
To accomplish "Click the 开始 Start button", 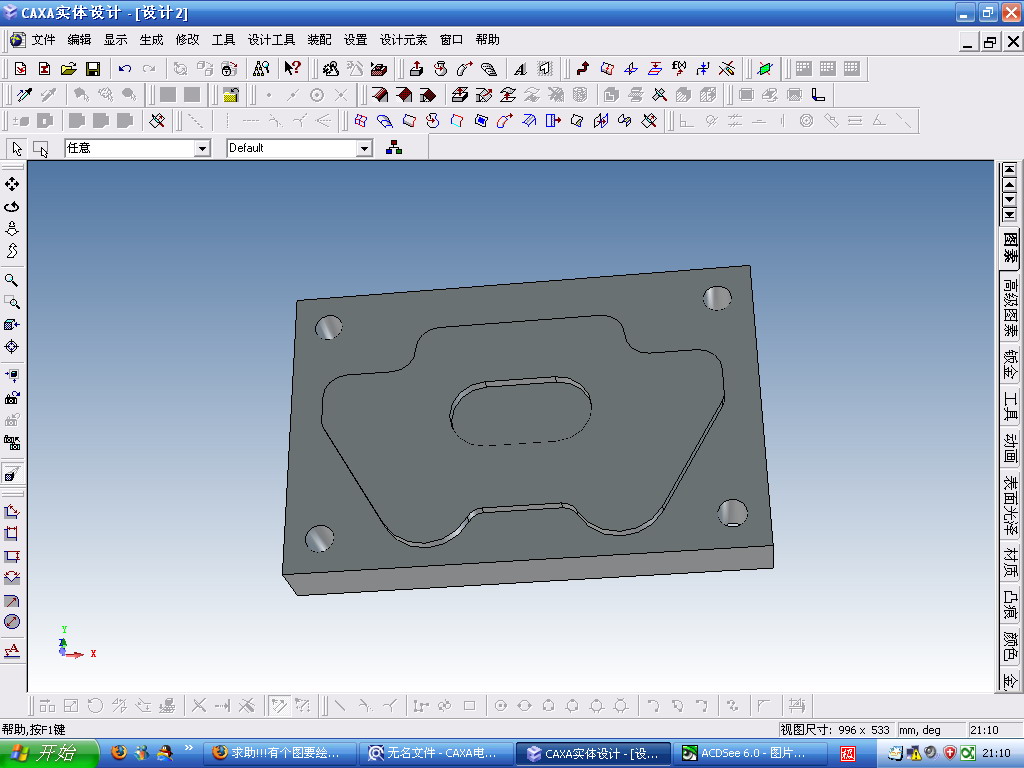I will [x=49, y=753].
